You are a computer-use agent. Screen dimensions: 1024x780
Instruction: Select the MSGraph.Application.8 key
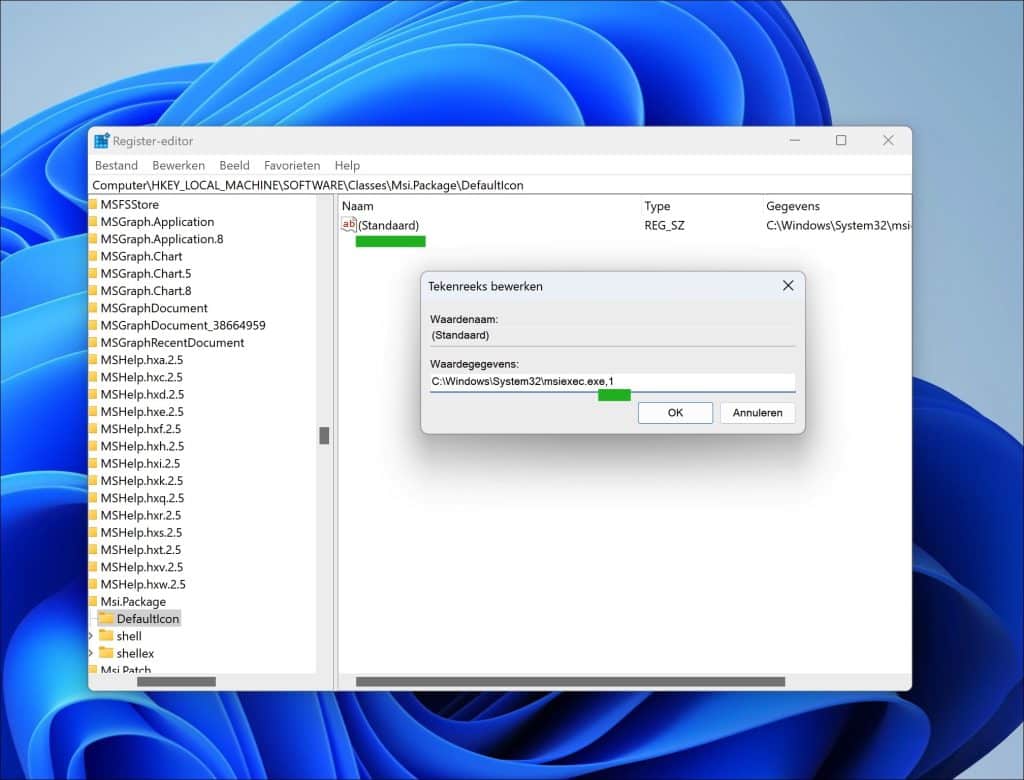click(162, 239)
